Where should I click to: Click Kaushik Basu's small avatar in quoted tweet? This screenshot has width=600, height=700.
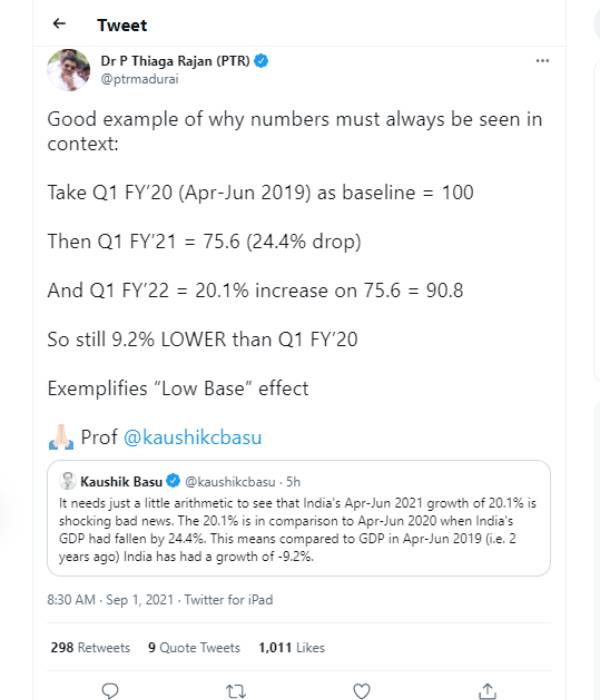tap(69, 478)
